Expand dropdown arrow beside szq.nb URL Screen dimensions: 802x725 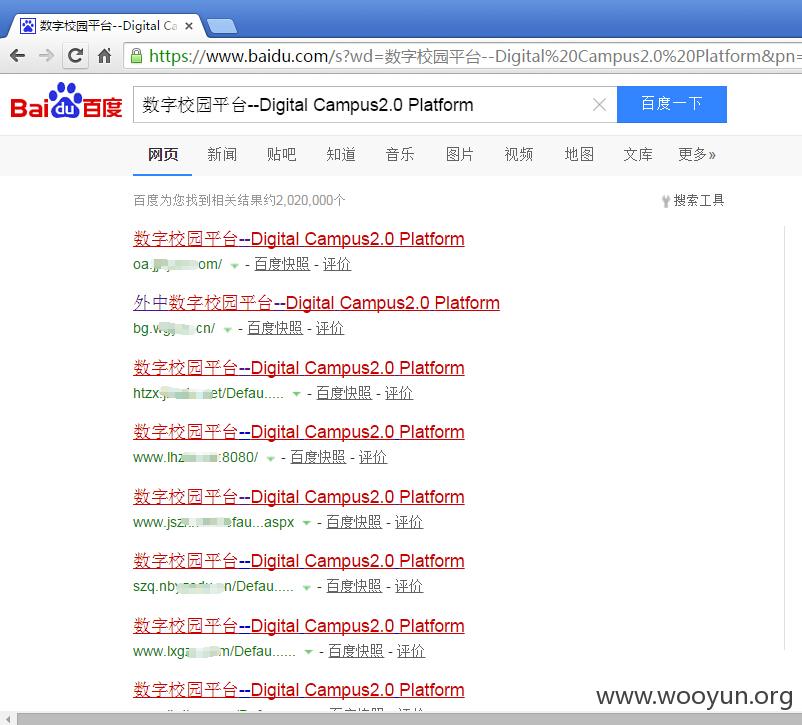306,587
